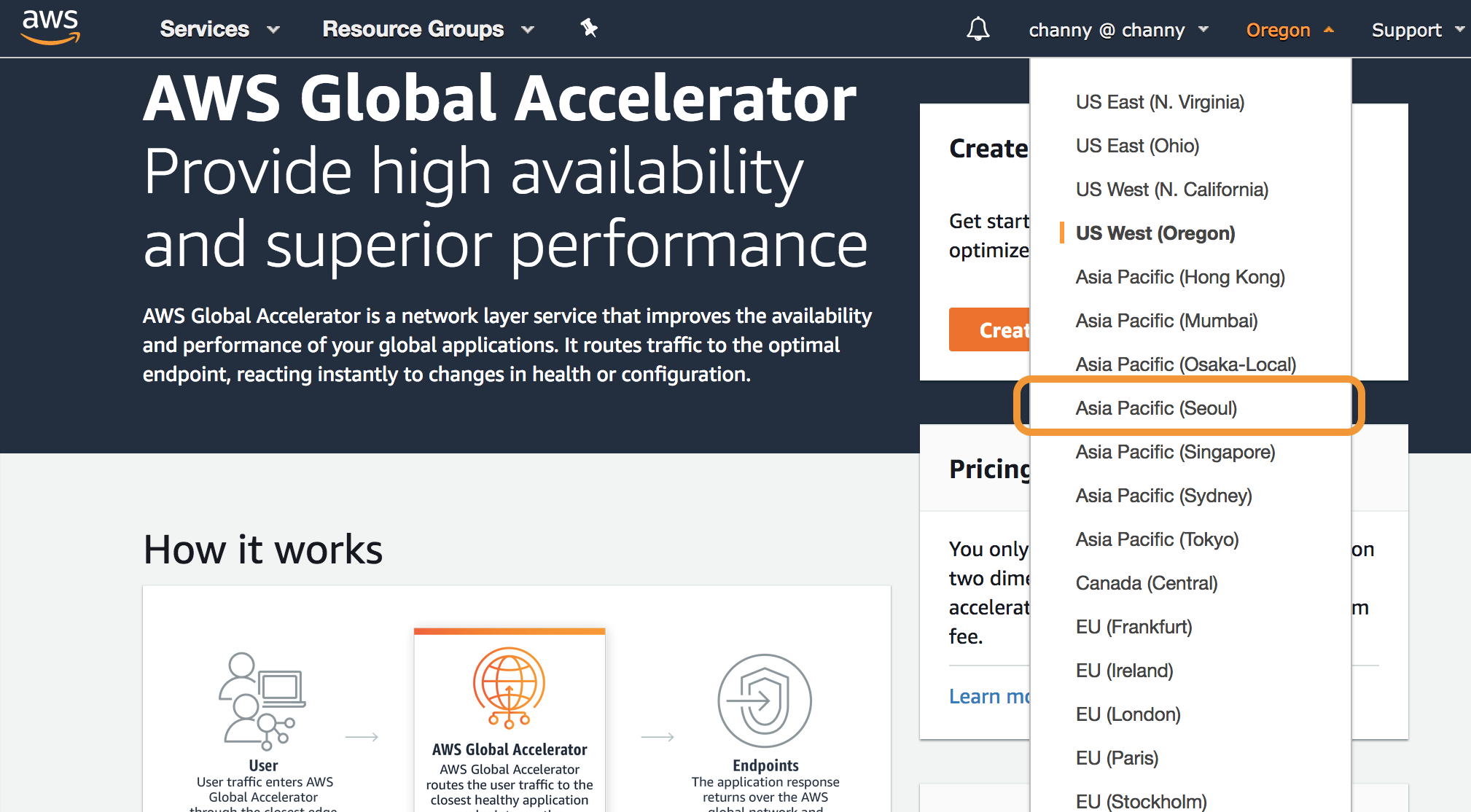Image resolution: width=1471 pixels, height=812 pixels.
Task: Switch to EU (Frankfurt) region
Action: point(1134,627)
